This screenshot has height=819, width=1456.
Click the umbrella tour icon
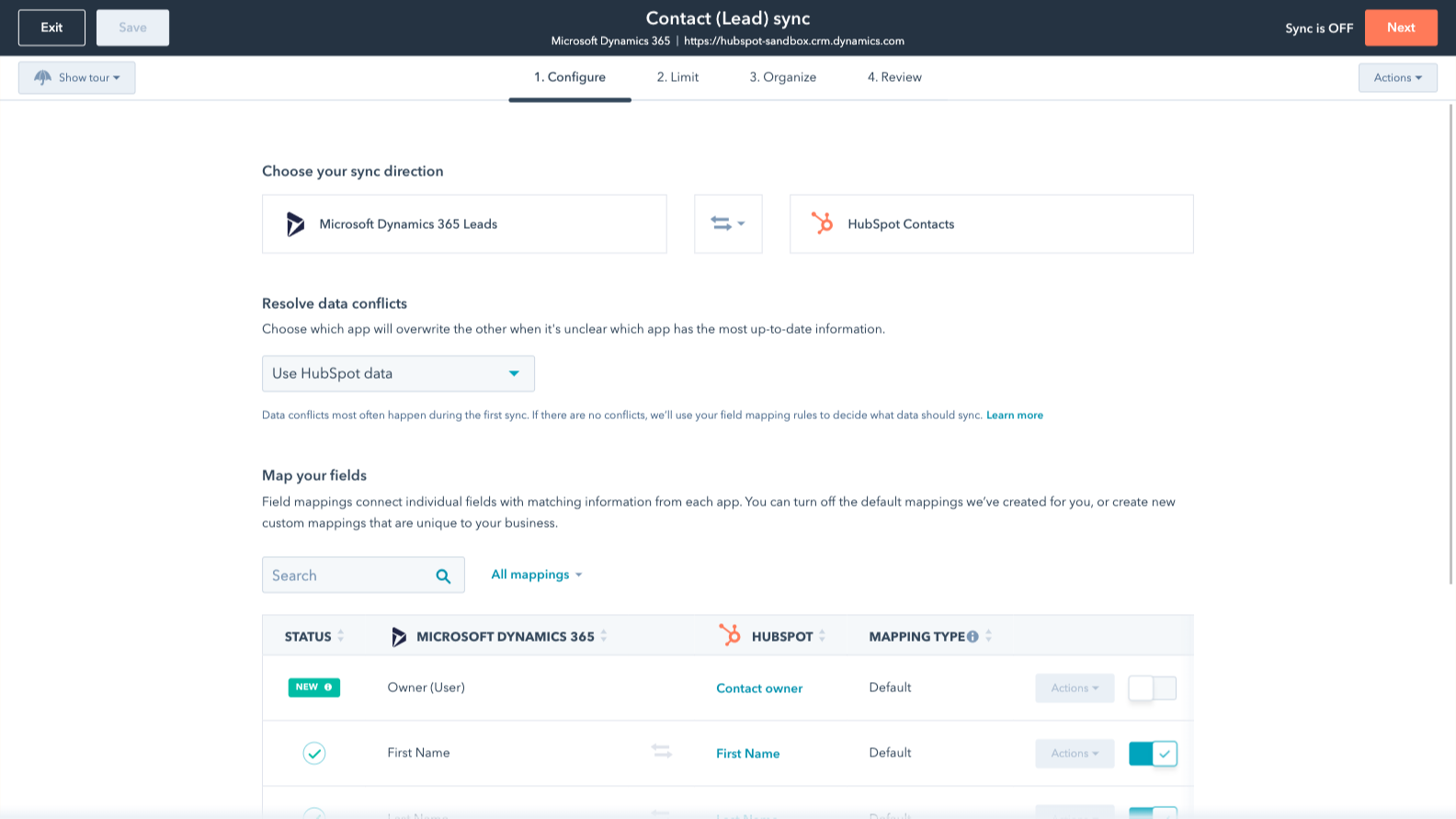tap(42, 77)
